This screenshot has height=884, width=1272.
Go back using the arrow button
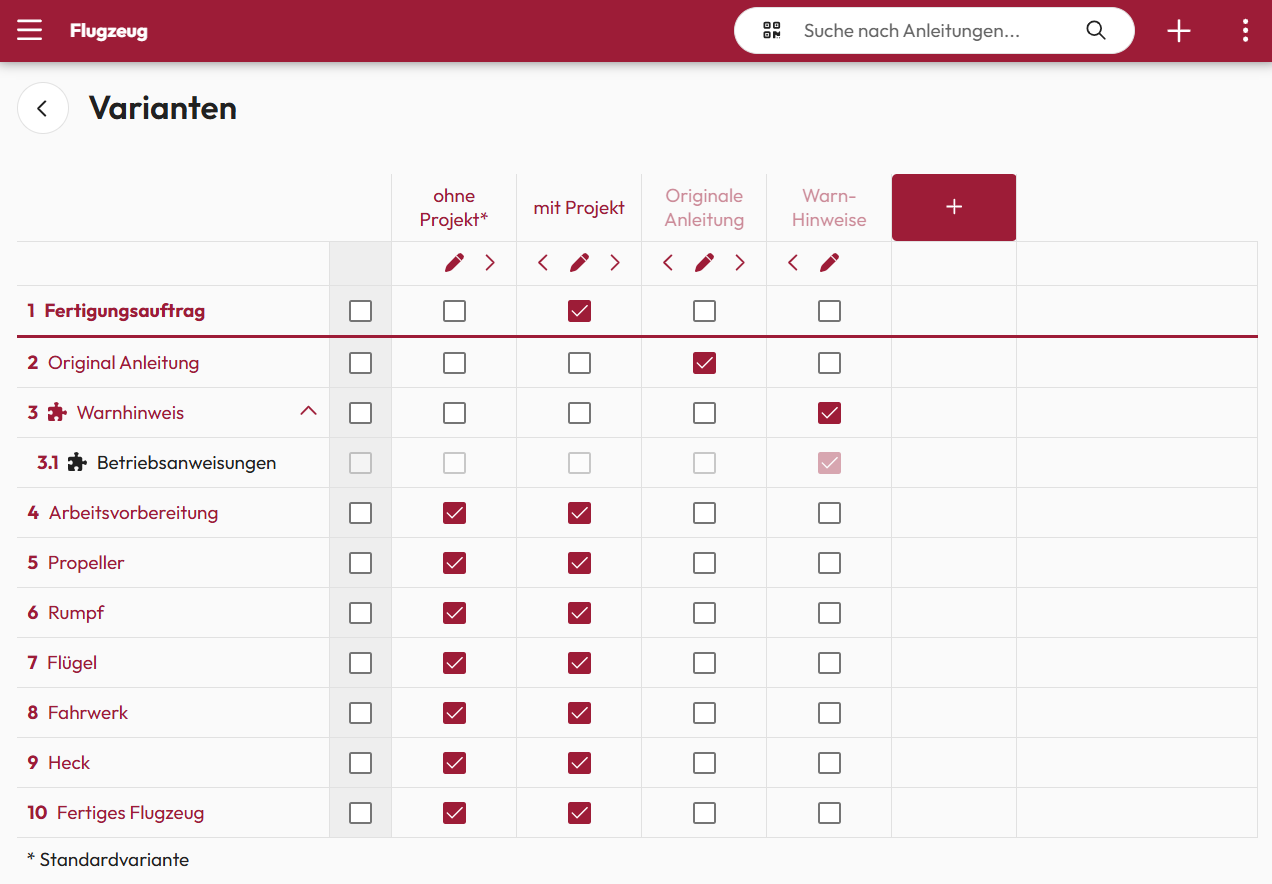pos(43,109)
